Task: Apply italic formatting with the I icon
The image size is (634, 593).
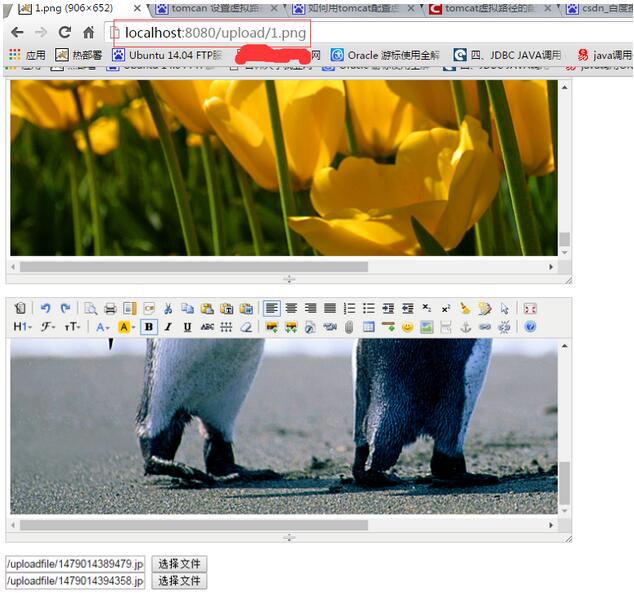Action: 168,327
